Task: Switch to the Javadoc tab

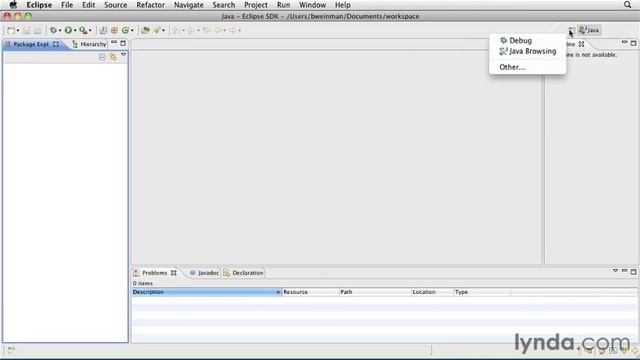Action: [204, 273]
